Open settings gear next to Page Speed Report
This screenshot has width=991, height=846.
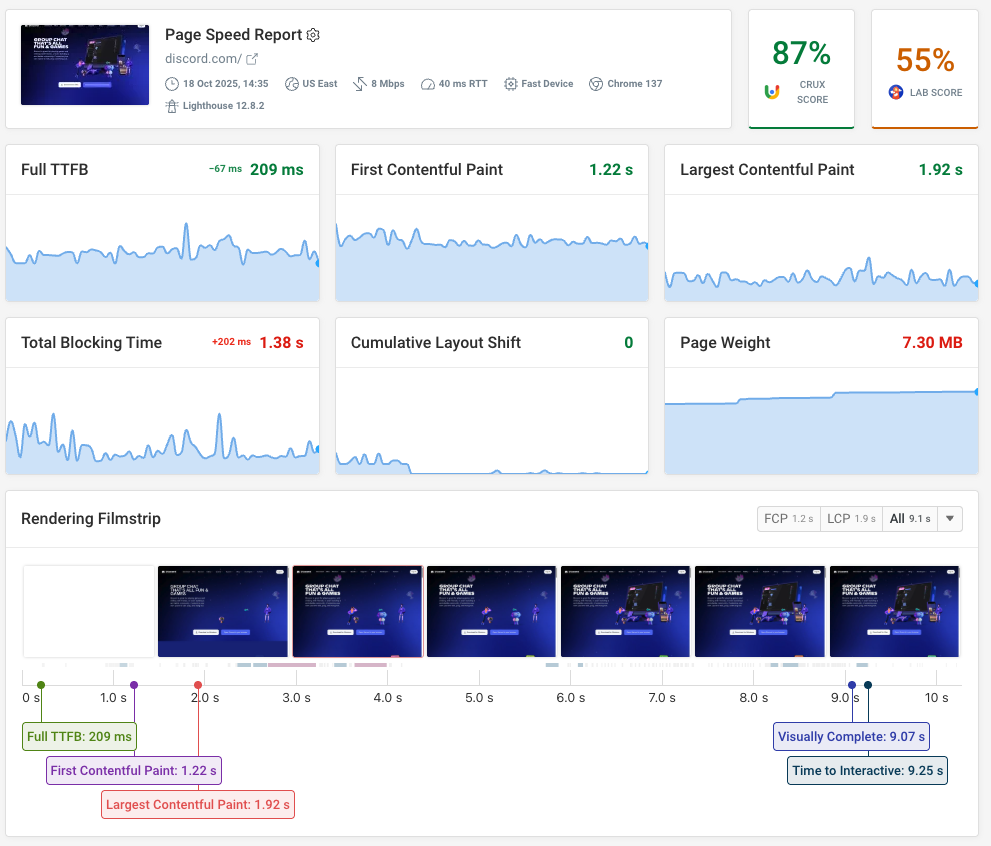[313, 35]
